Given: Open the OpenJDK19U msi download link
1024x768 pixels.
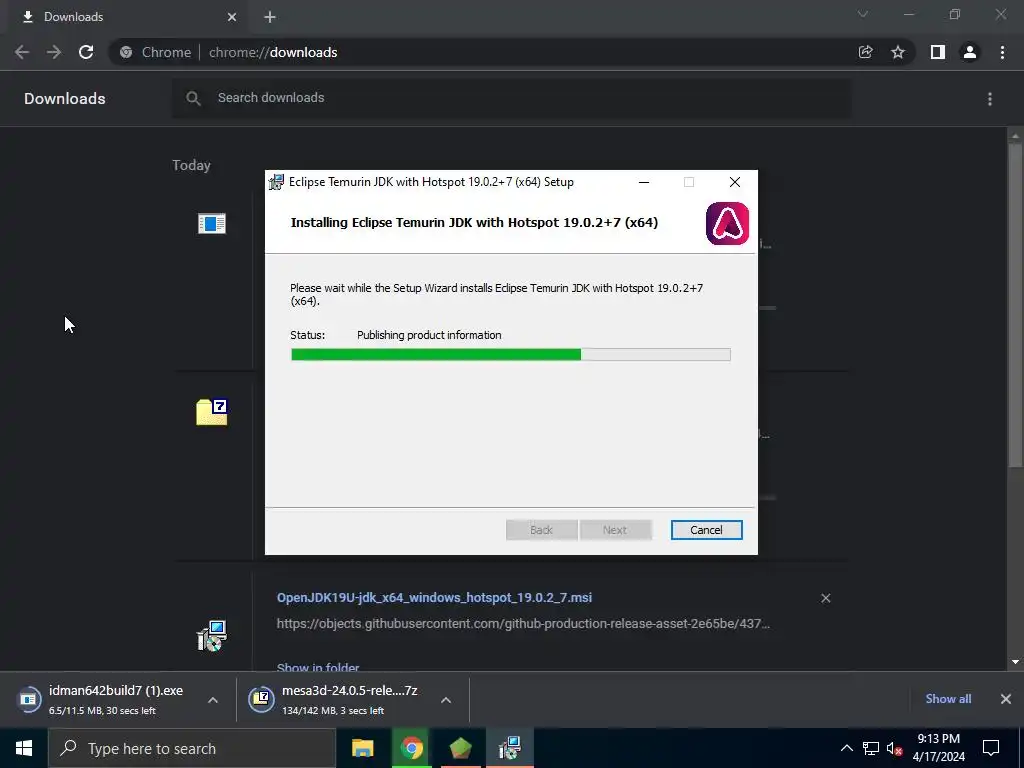Looking at the screenshot, I should point(434,598).
